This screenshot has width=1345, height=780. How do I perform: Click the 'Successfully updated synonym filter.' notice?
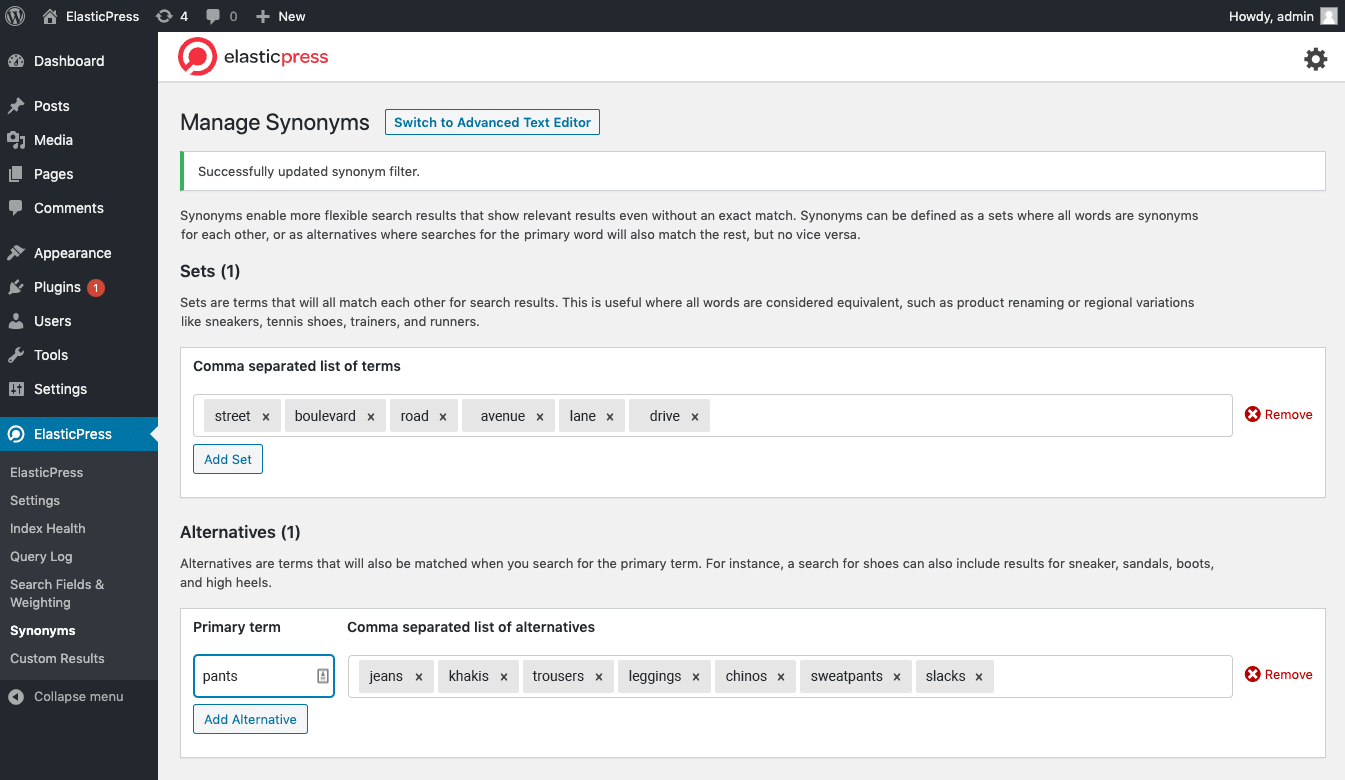click(753, 171)
